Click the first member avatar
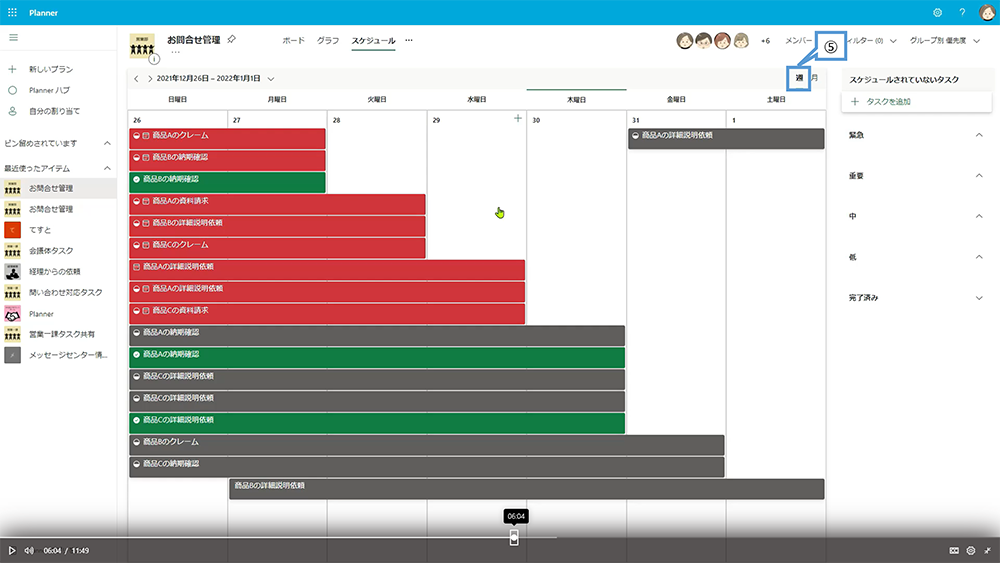The height and width of the screenshot is (563, 1000). pos(684,41)
